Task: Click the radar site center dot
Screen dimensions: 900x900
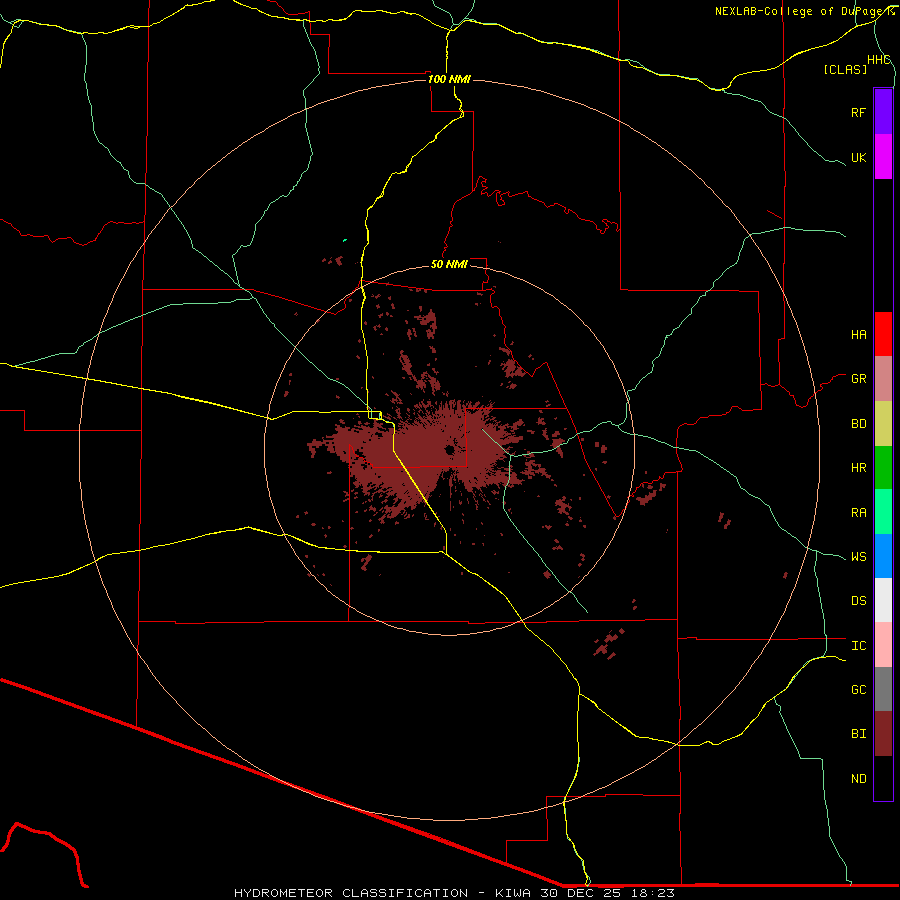Action: coord(449,450)
